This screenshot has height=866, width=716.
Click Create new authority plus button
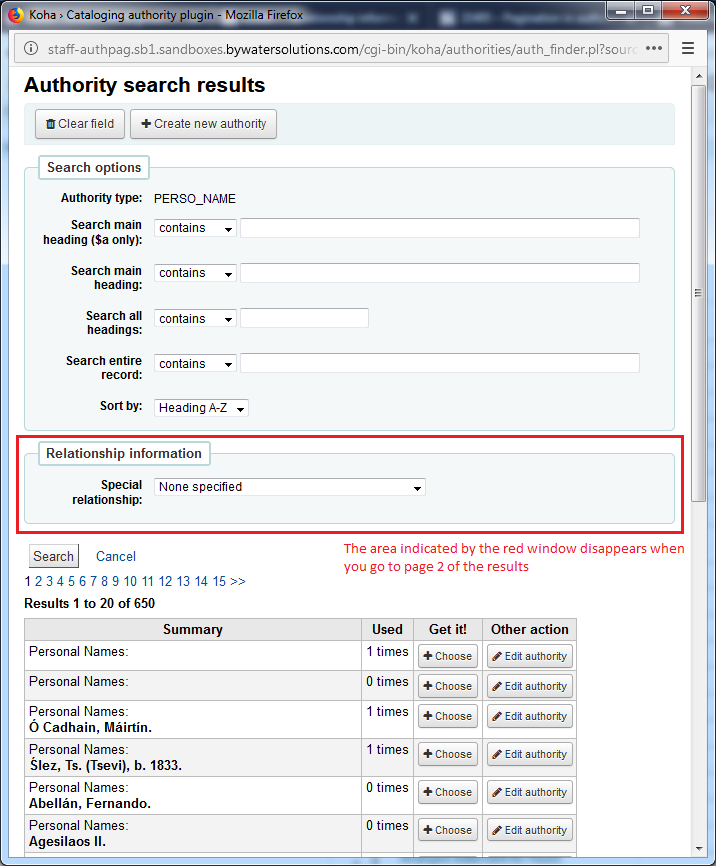coord(203,124)
